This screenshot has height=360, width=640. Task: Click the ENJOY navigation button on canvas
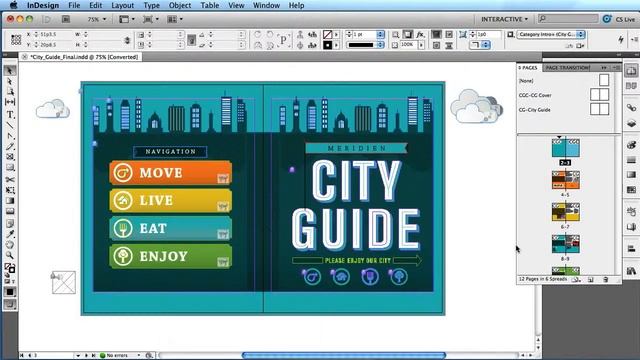point(171,256)
